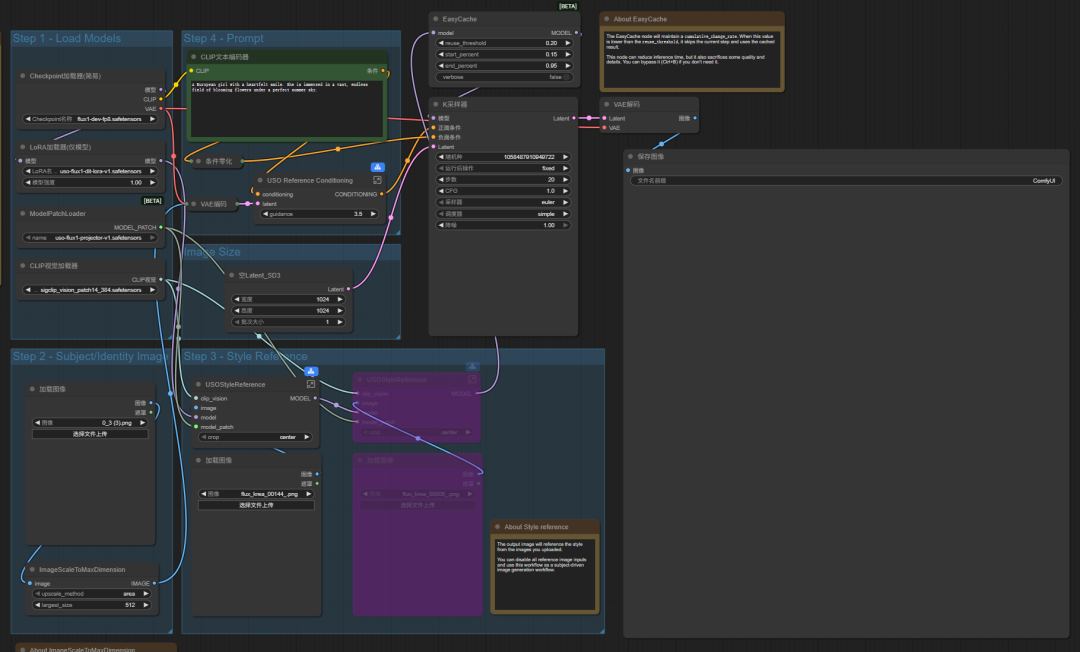Collapse the About Style reference note dot
Screen dimensions: 1080x652
pyautogui.click(x=497, y=527)
